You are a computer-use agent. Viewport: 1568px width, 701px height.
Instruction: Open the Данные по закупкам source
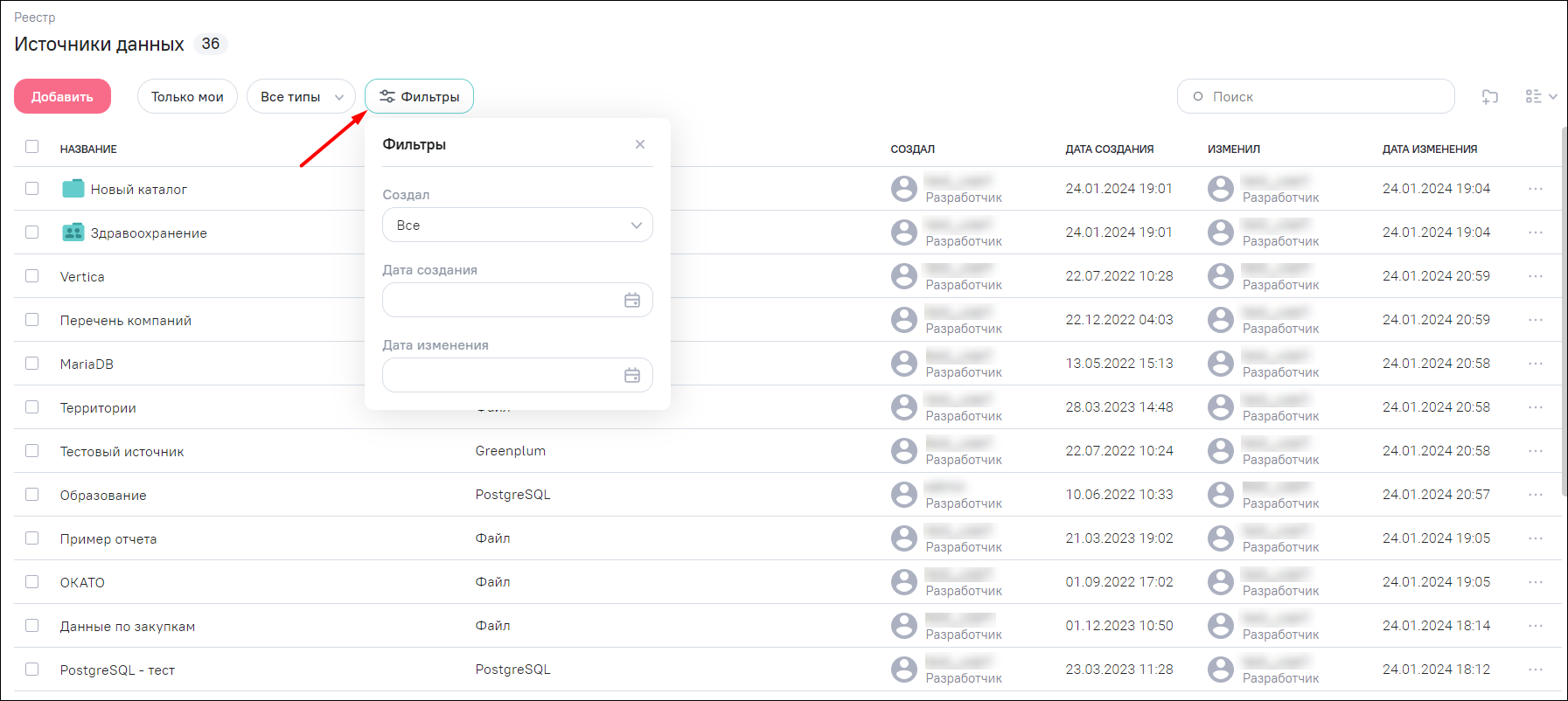click(x=128, y=626)
